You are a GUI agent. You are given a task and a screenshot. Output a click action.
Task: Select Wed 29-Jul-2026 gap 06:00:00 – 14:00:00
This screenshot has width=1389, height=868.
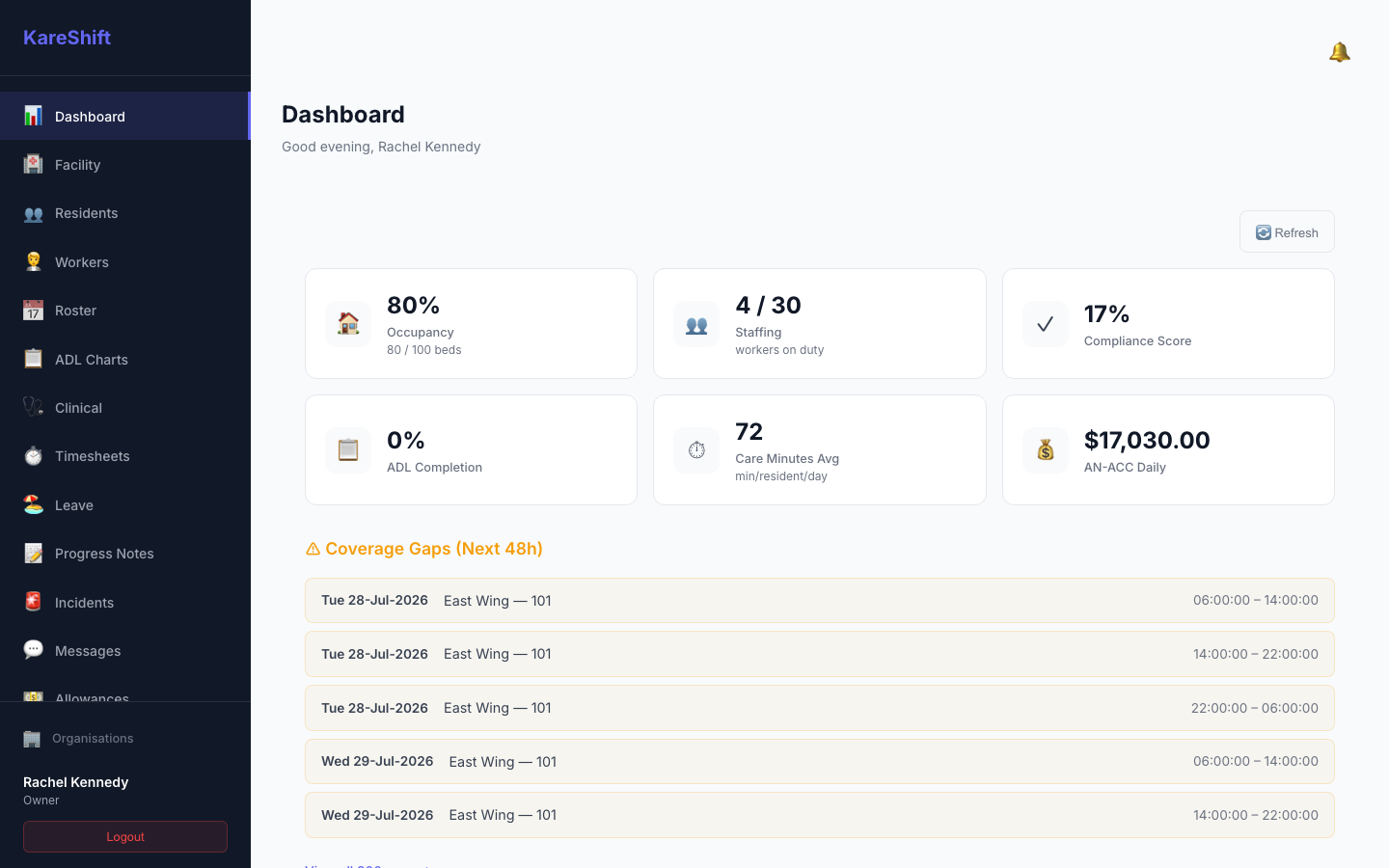pyautogui.click(x=820, y=761)
